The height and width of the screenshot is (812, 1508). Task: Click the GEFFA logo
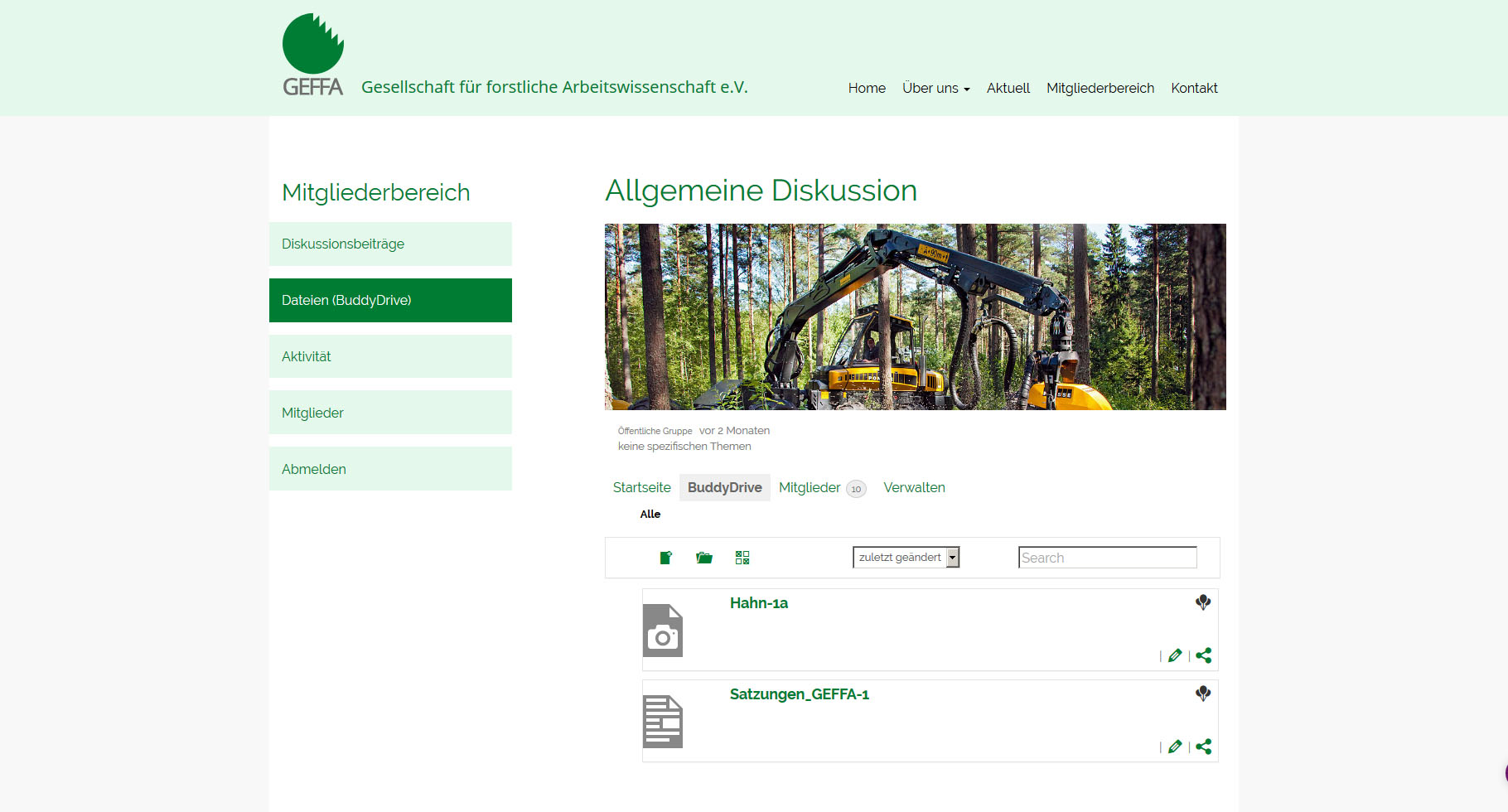pyautogui.click(x=313, y=55)
